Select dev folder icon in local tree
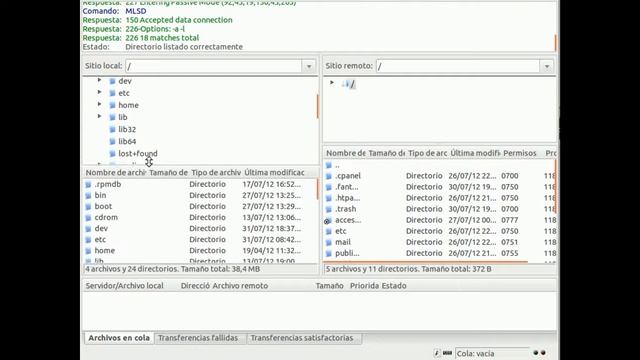 (113, 81)
